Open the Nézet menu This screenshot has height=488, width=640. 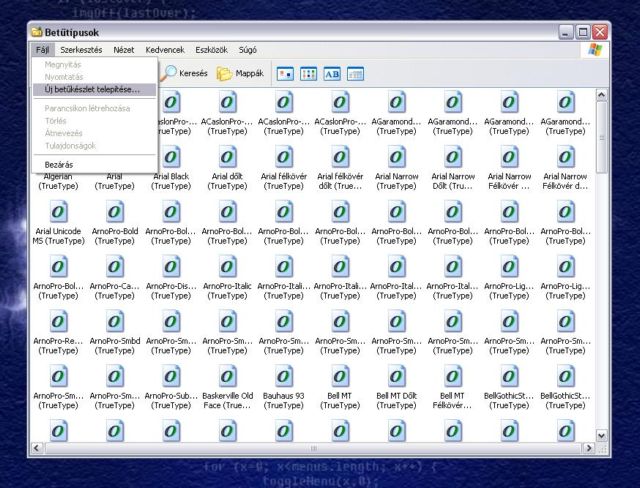(x=123, y=49)
